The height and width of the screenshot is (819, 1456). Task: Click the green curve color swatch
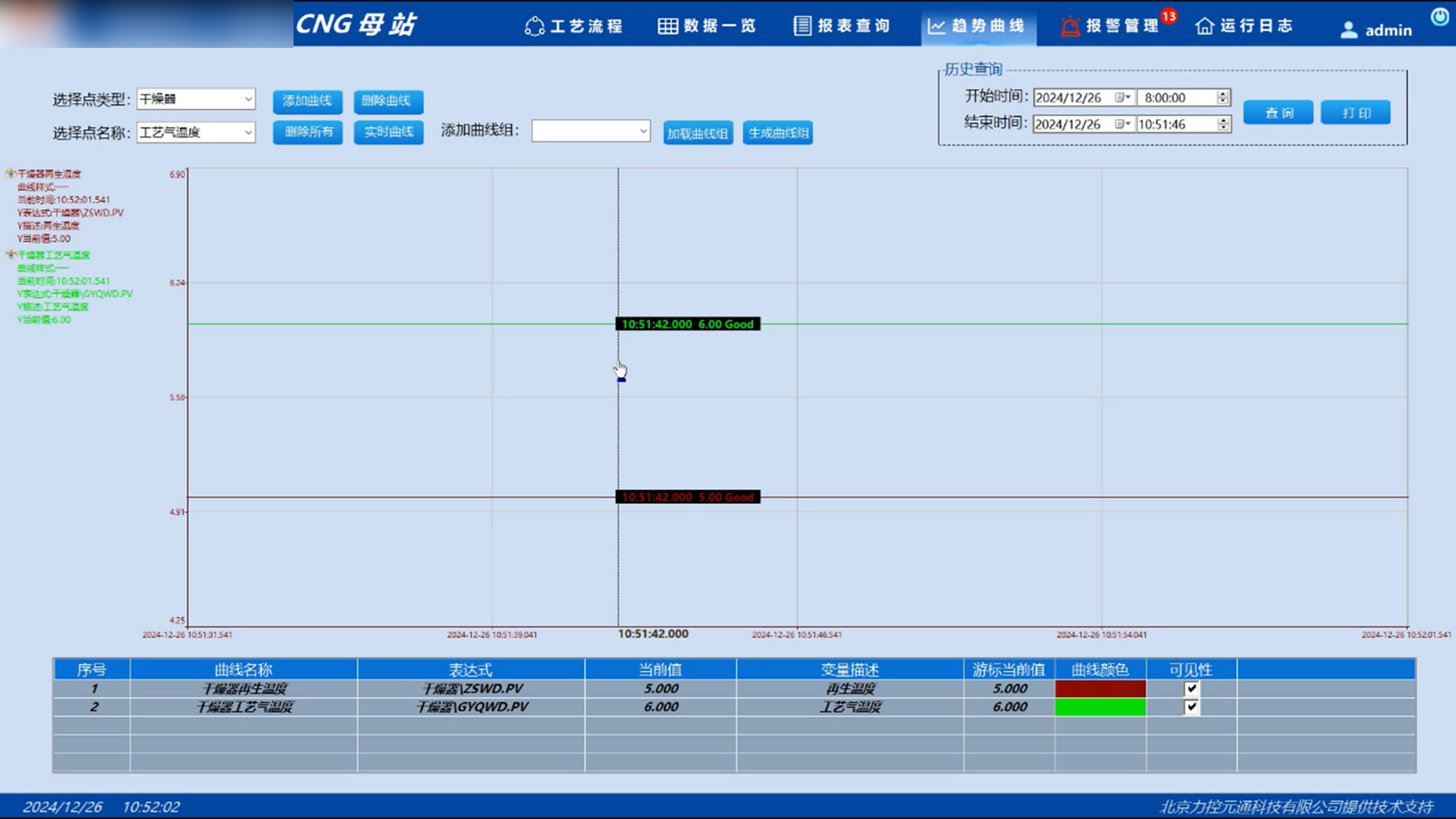1100,707
